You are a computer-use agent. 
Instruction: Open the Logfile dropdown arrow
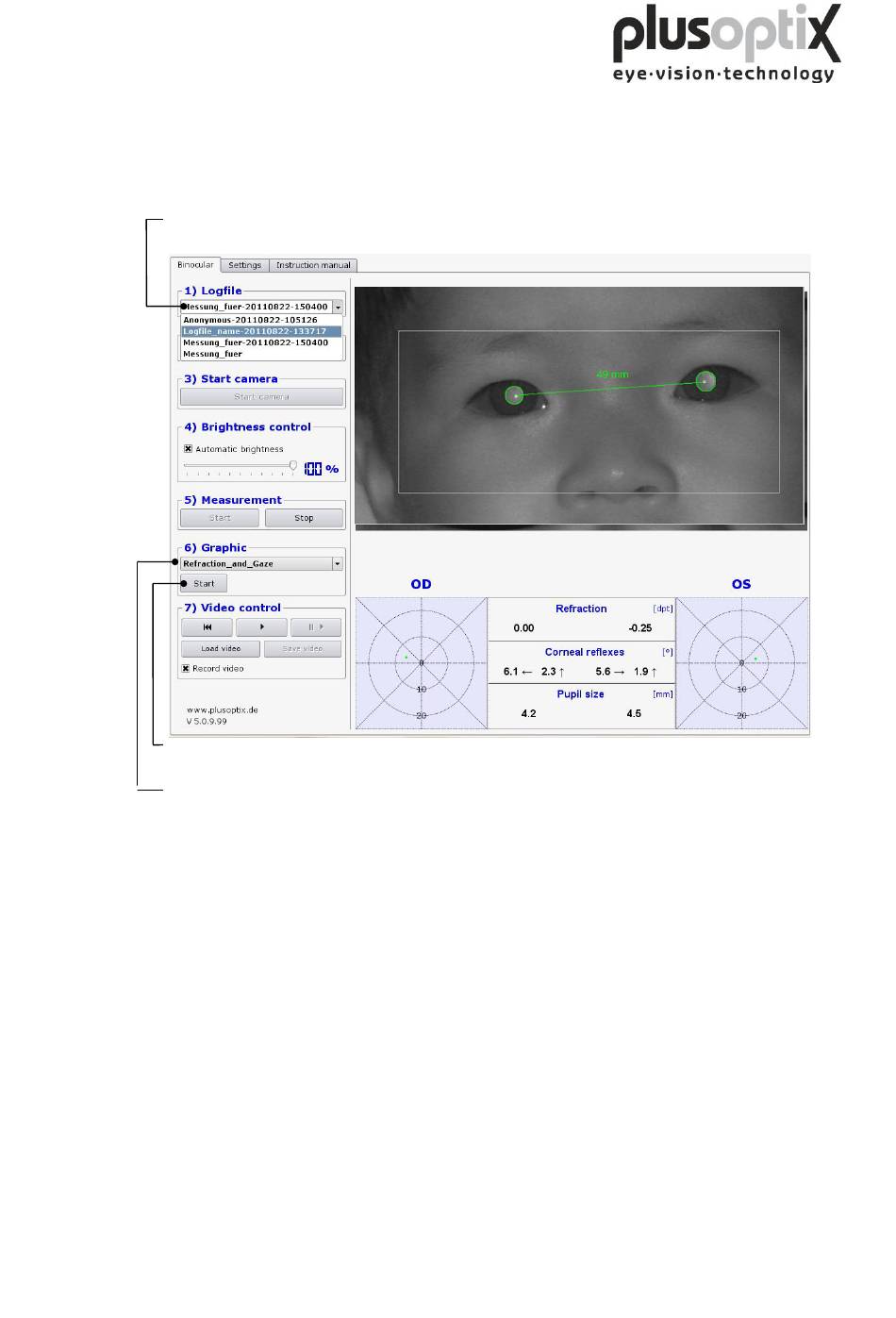(x=338, y=308)
